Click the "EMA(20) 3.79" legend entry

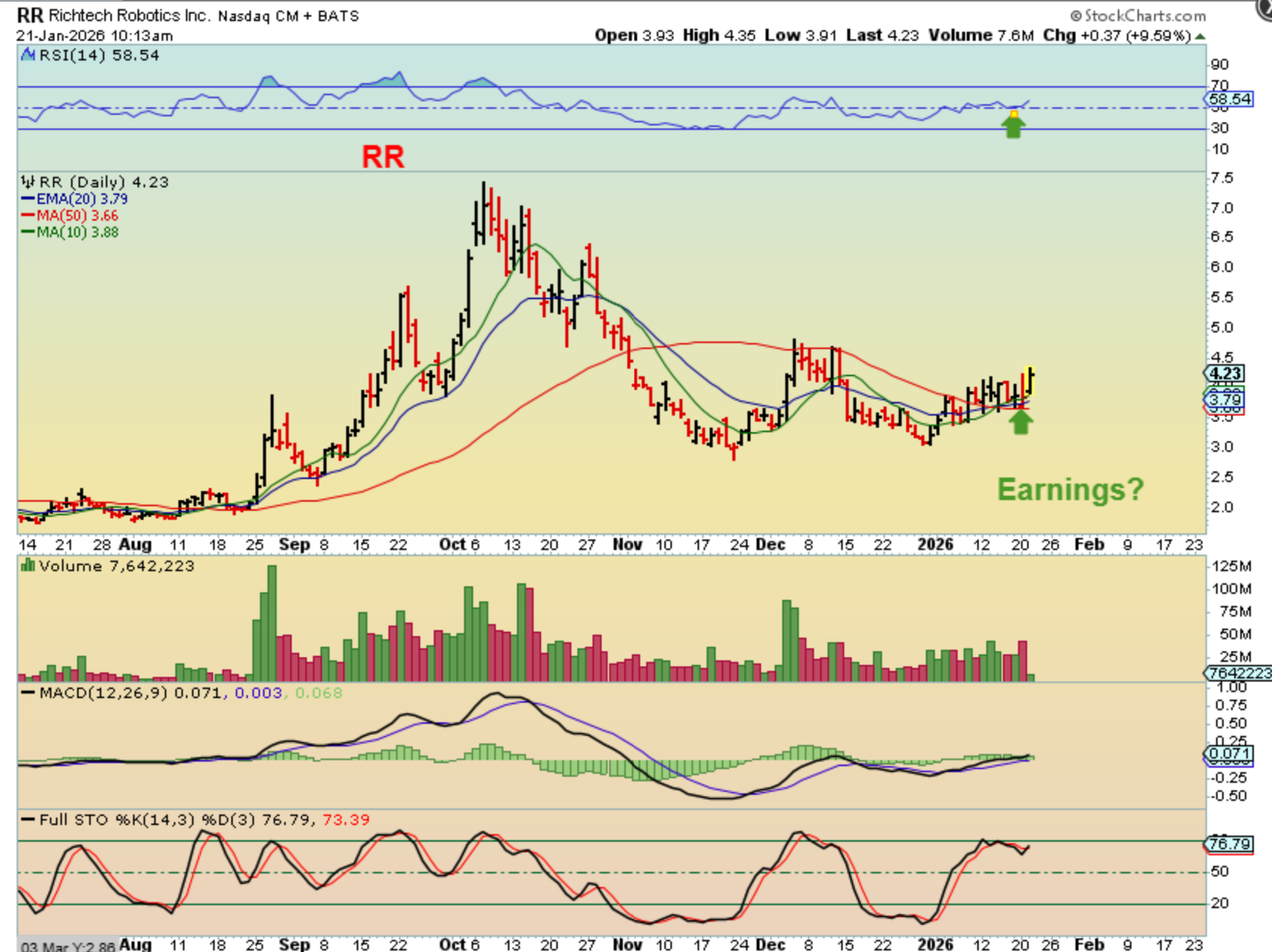82,199
